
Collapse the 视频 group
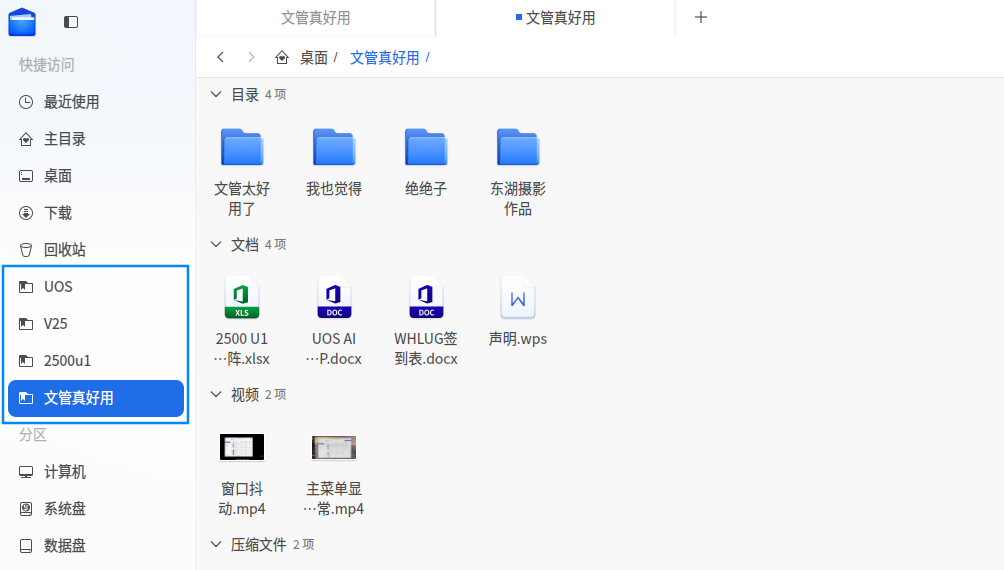216,394
